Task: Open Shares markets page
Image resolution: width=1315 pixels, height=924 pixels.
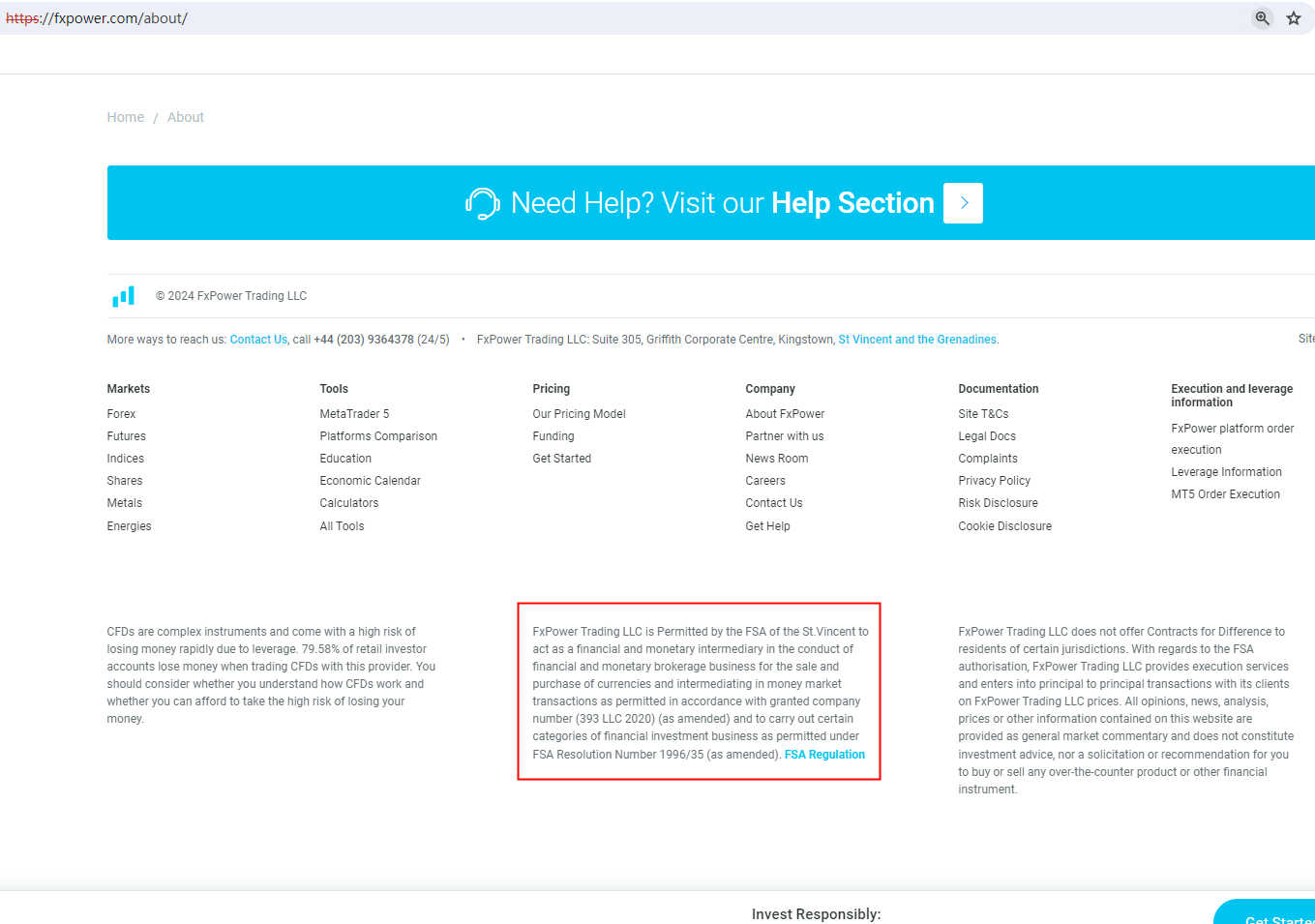Action: (125, 481)
